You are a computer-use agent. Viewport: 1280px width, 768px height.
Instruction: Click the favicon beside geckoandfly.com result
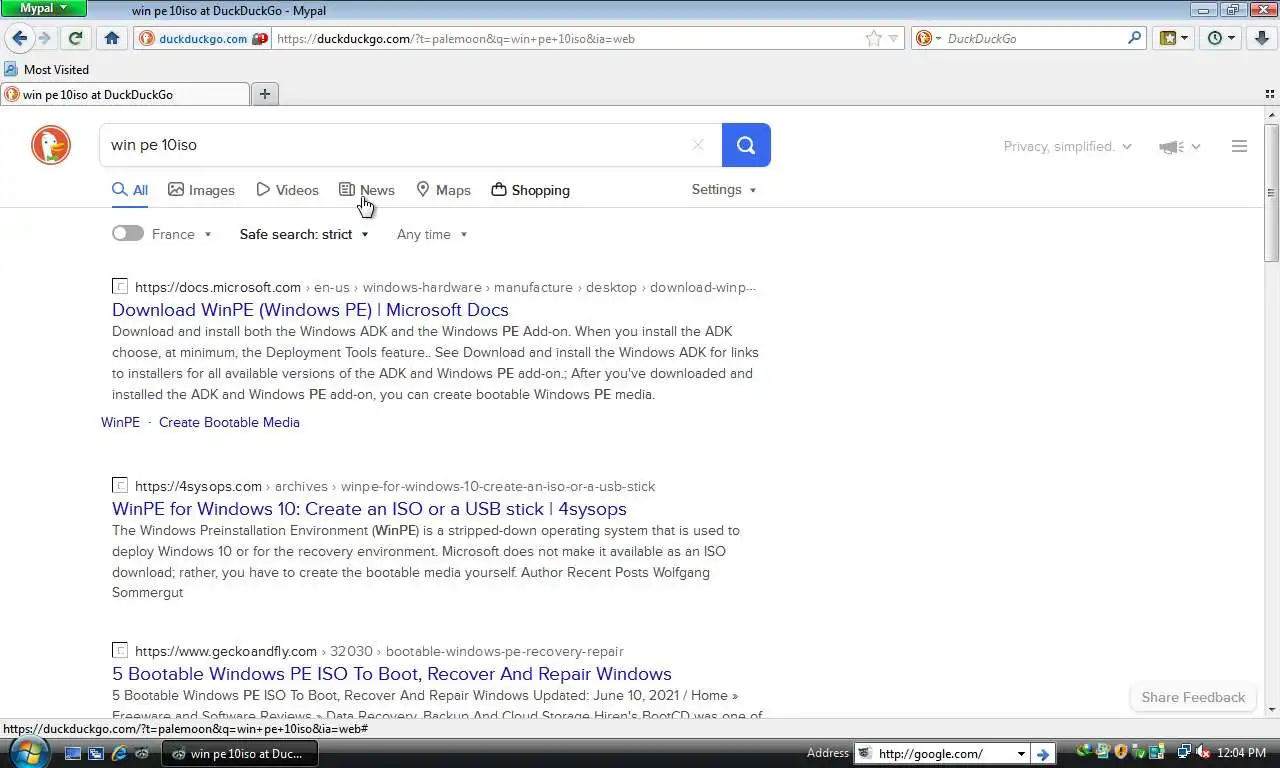click(120, 651)
